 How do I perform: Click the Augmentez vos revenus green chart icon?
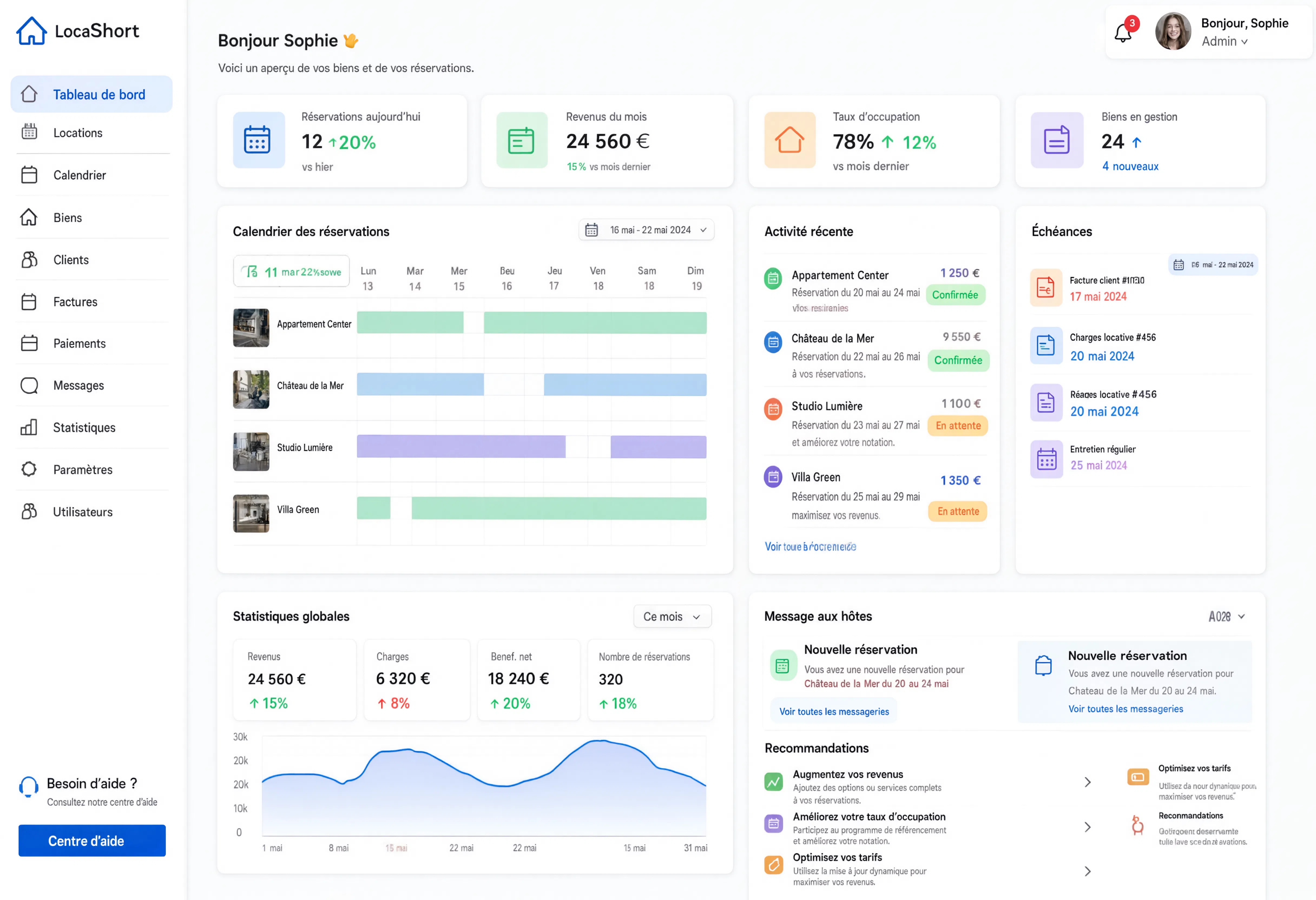[774, 782]
